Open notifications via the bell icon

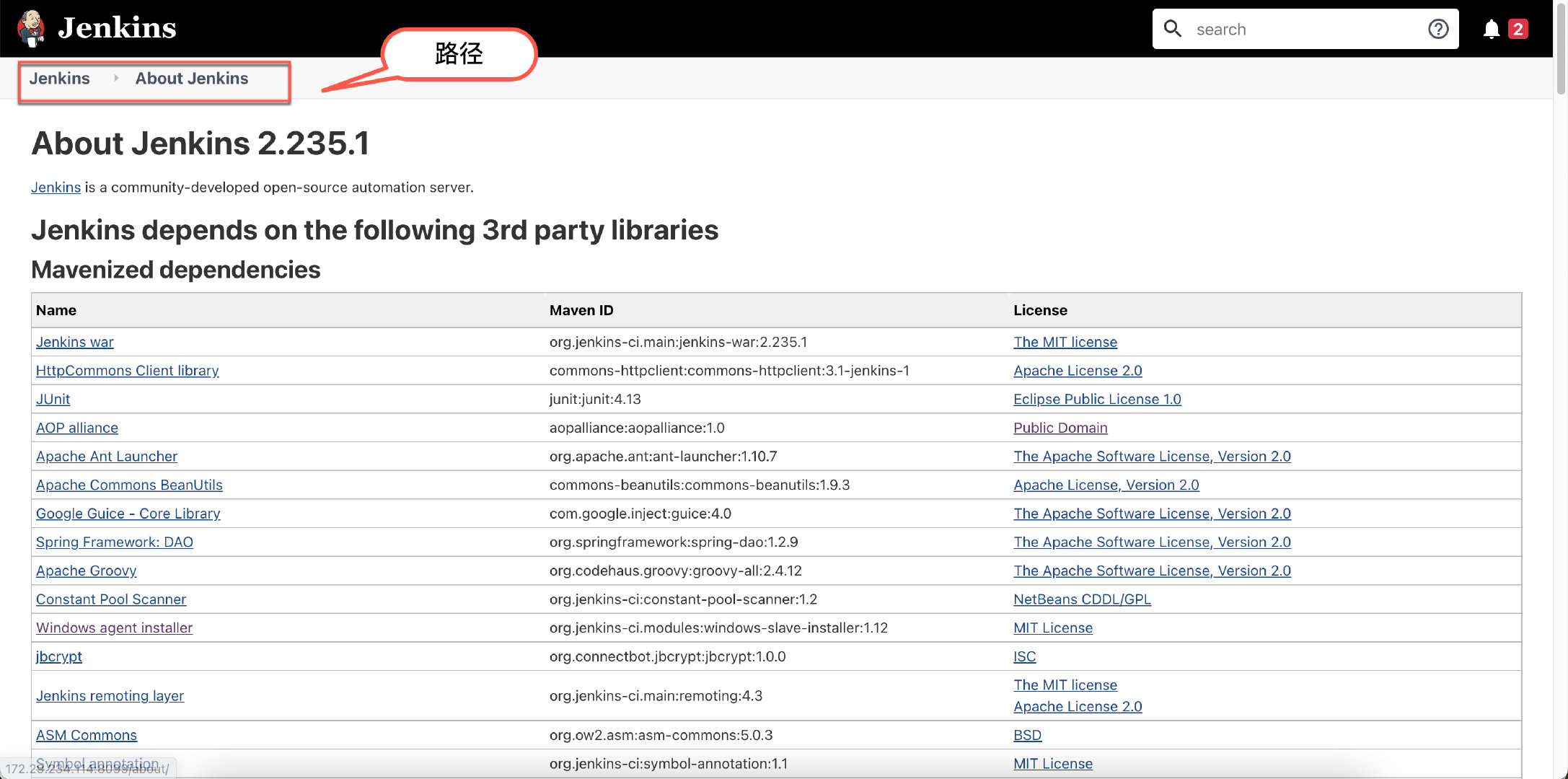pos(1490,29)
